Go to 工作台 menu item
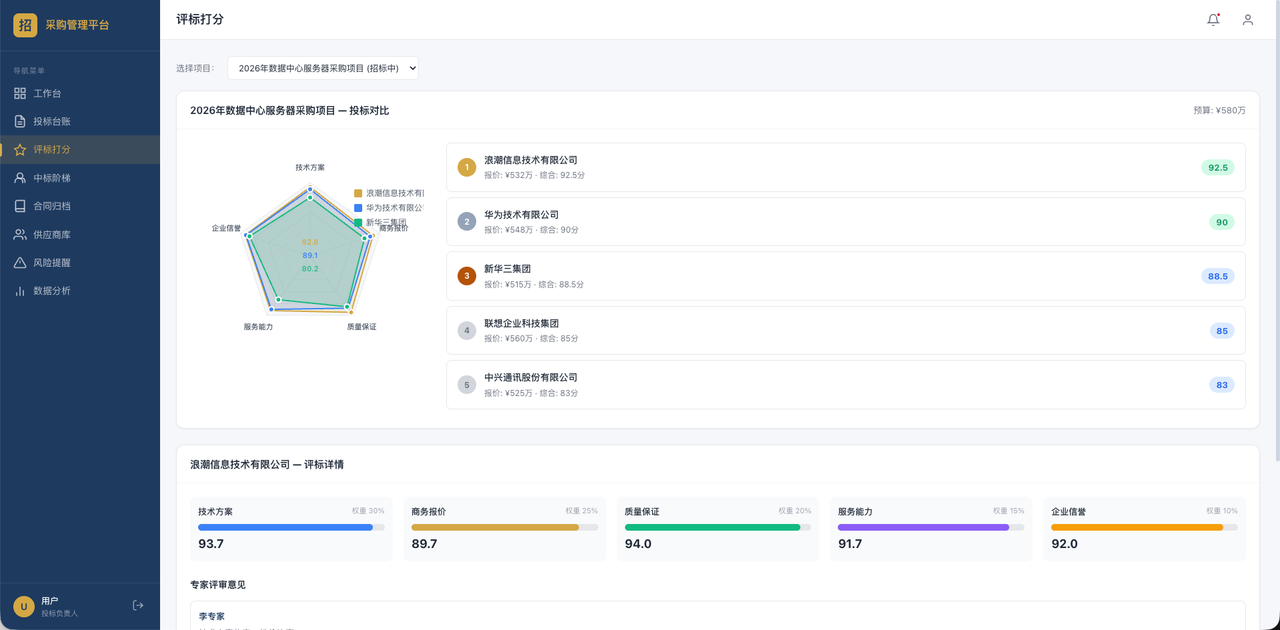The height and width of the screenshot is (630, 1280). point(80,93)
